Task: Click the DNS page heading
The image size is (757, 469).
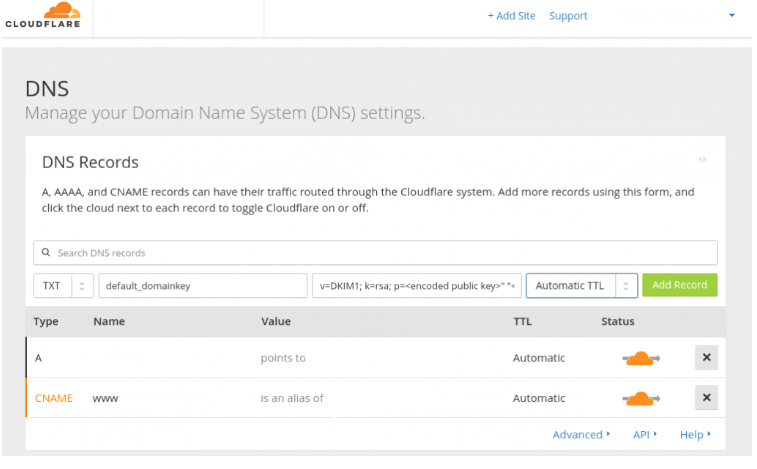Action: point(47,89)
